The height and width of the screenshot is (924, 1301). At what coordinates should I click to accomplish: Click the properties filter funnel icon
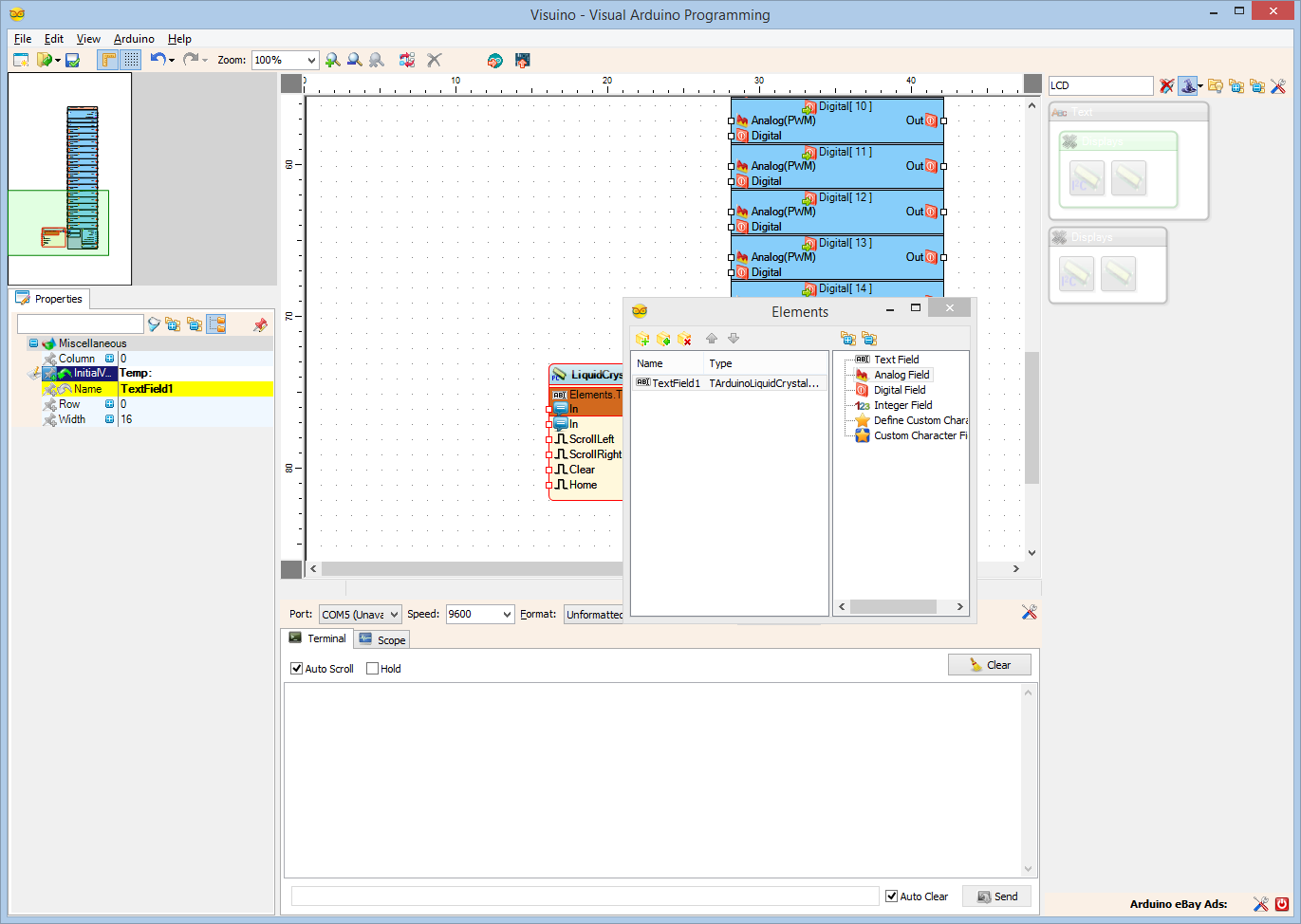(x=154, y=324)
